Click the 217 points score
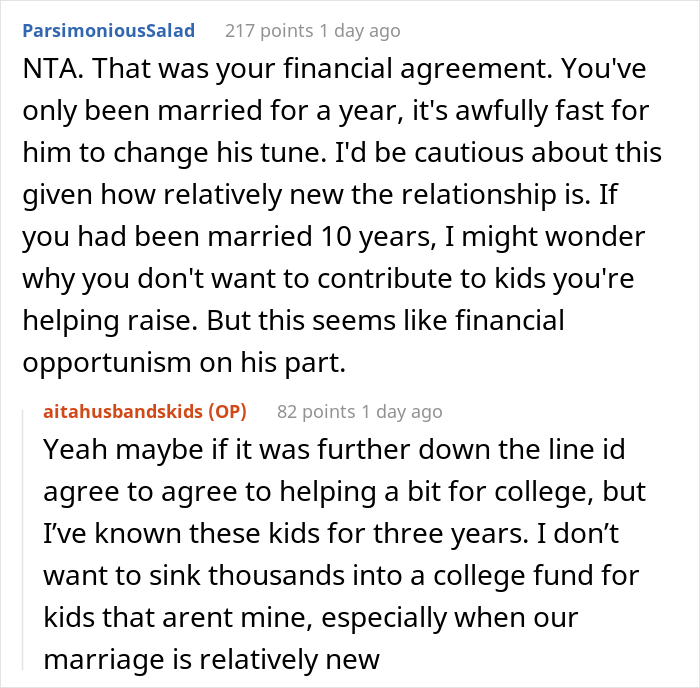The image size is (700, 688). tap(269, 31)
